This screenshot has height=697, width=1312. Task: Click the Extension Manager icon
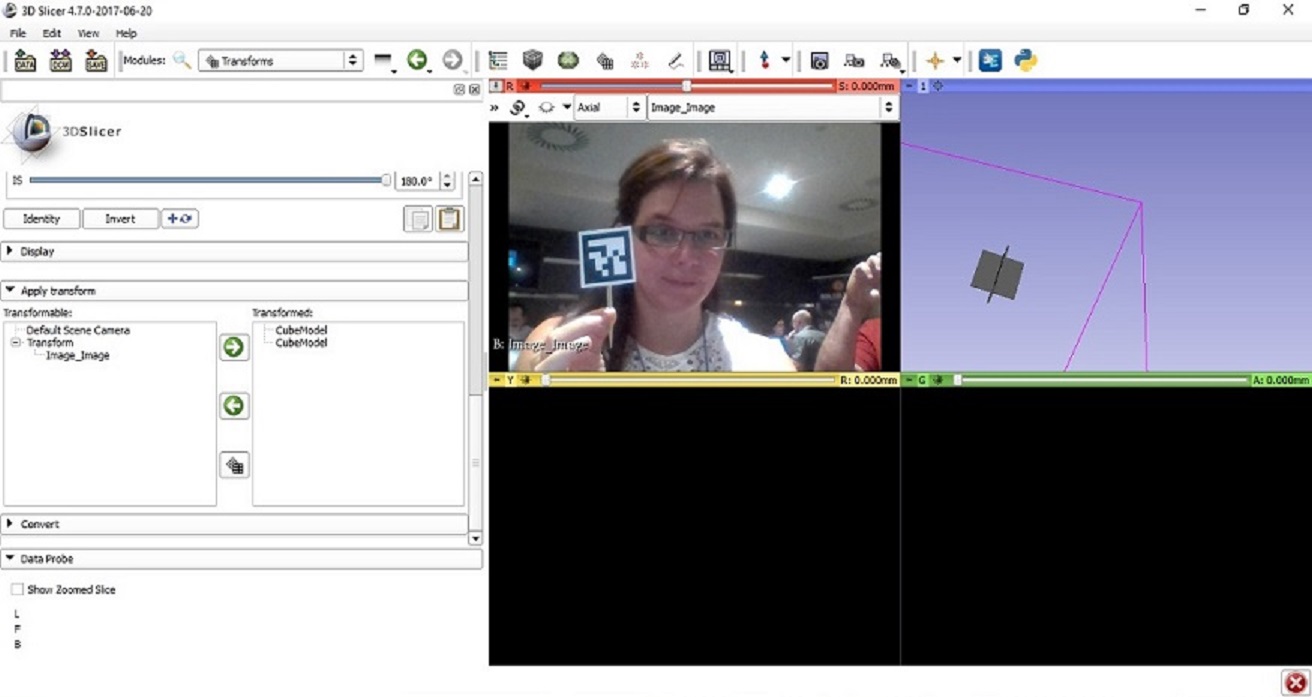tap(990, 61)
